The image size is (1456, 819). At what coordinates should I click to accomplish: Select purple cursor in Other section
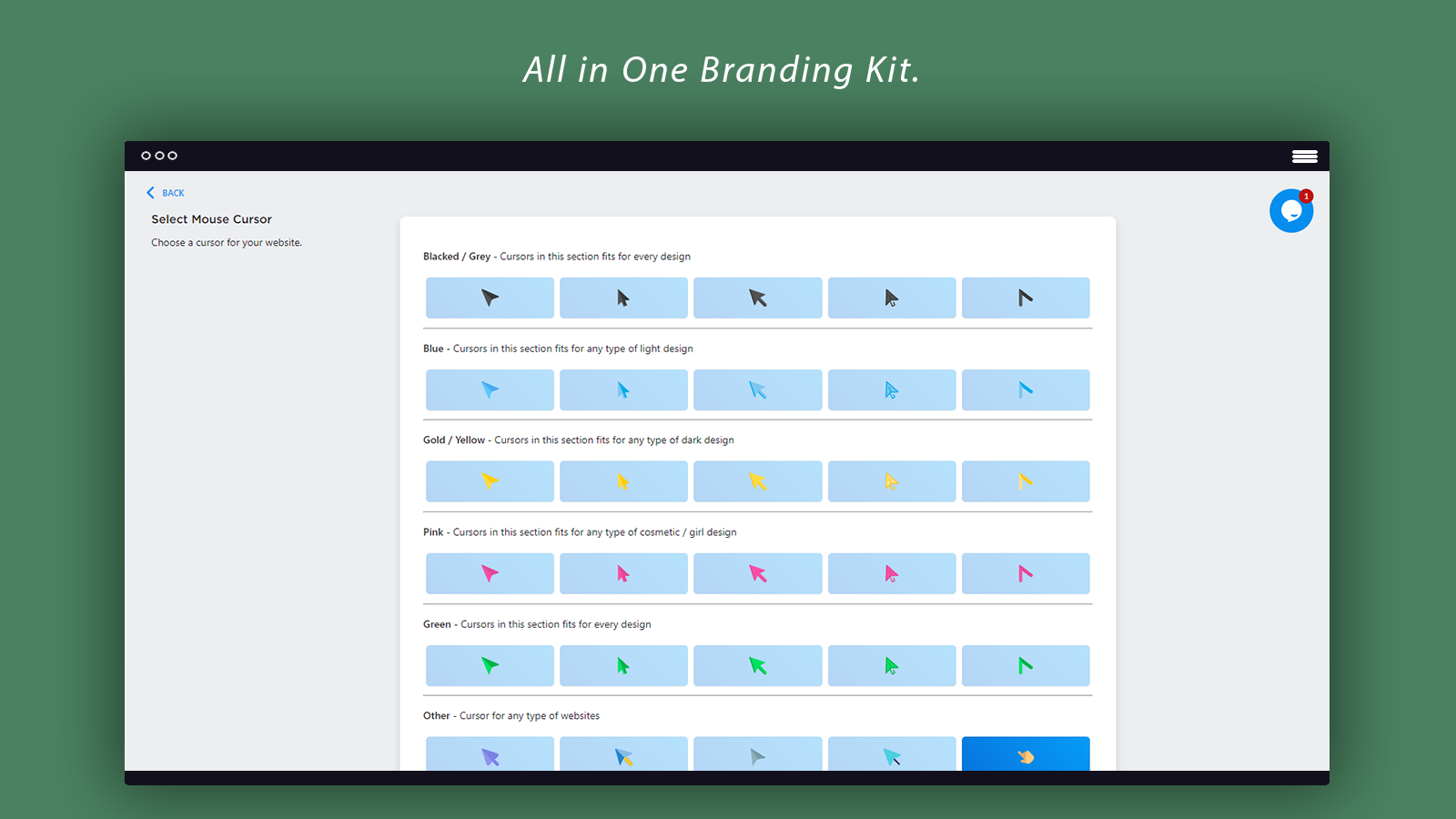coord(490,754)
